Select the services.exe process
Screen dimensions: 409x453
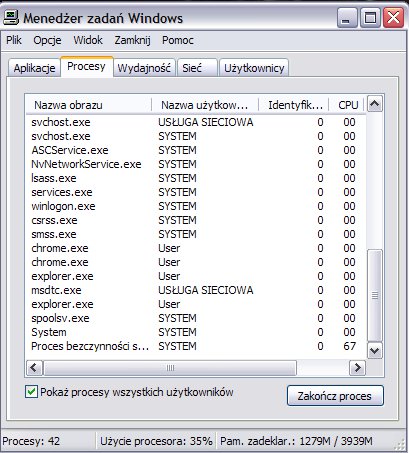pyautogui.click(x=196, y=192)
